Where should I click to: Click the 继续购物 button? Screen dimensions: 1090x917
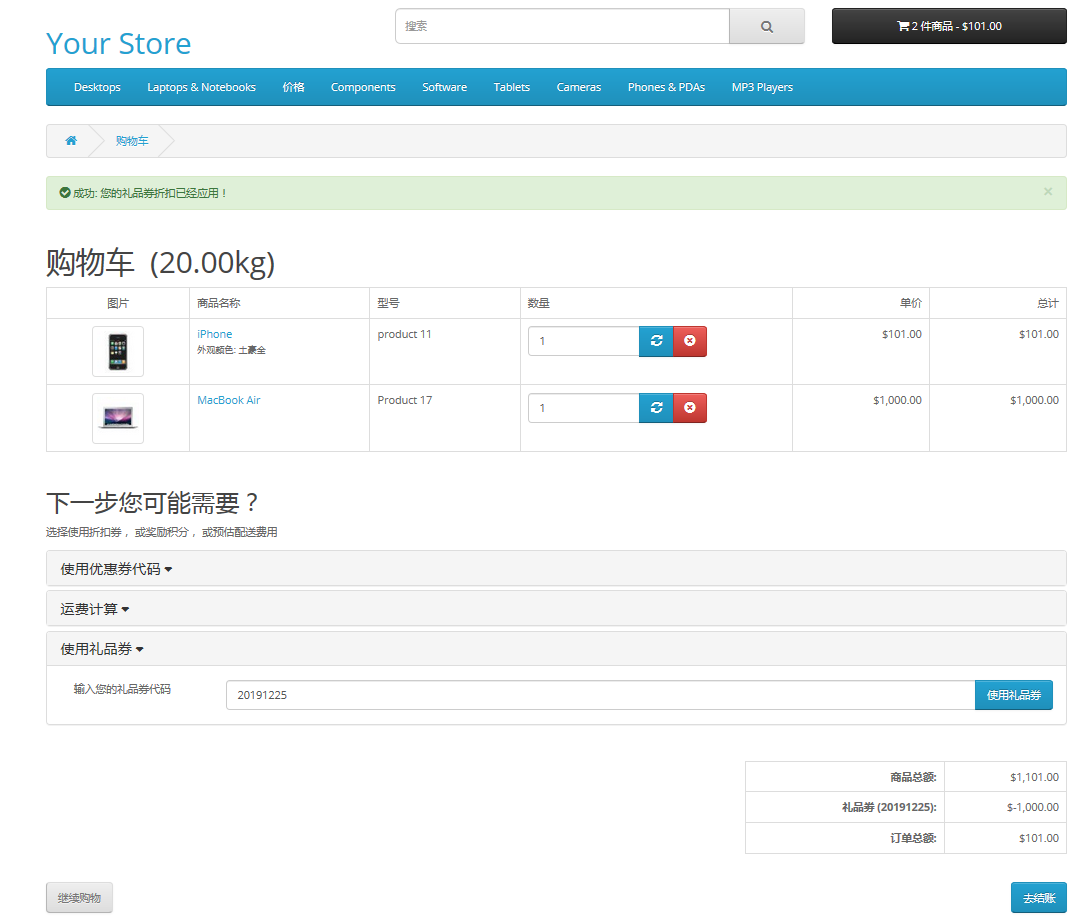(x=79, y=898)
